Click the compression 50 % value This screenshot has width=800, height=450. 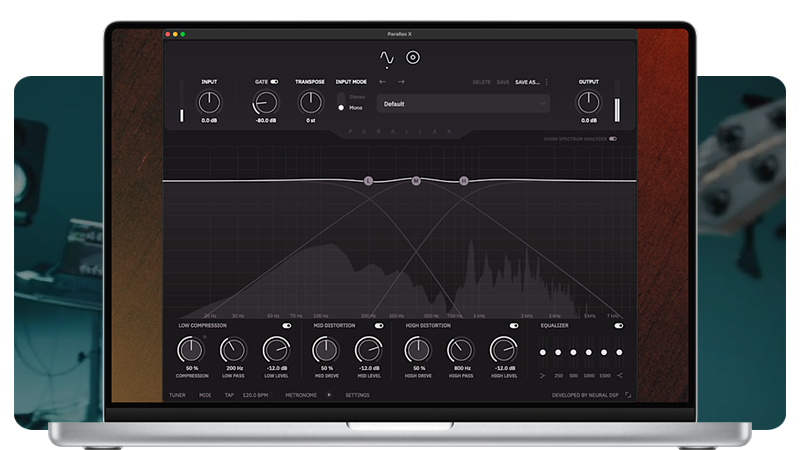tap(191, 368)
